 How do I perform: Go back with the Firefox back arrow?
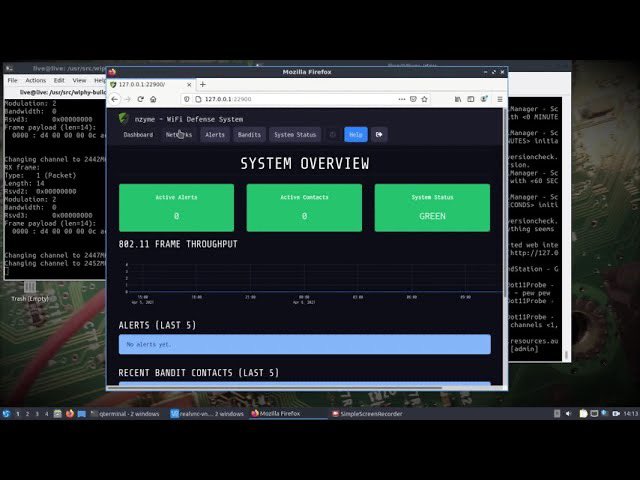tap(115, 99)
